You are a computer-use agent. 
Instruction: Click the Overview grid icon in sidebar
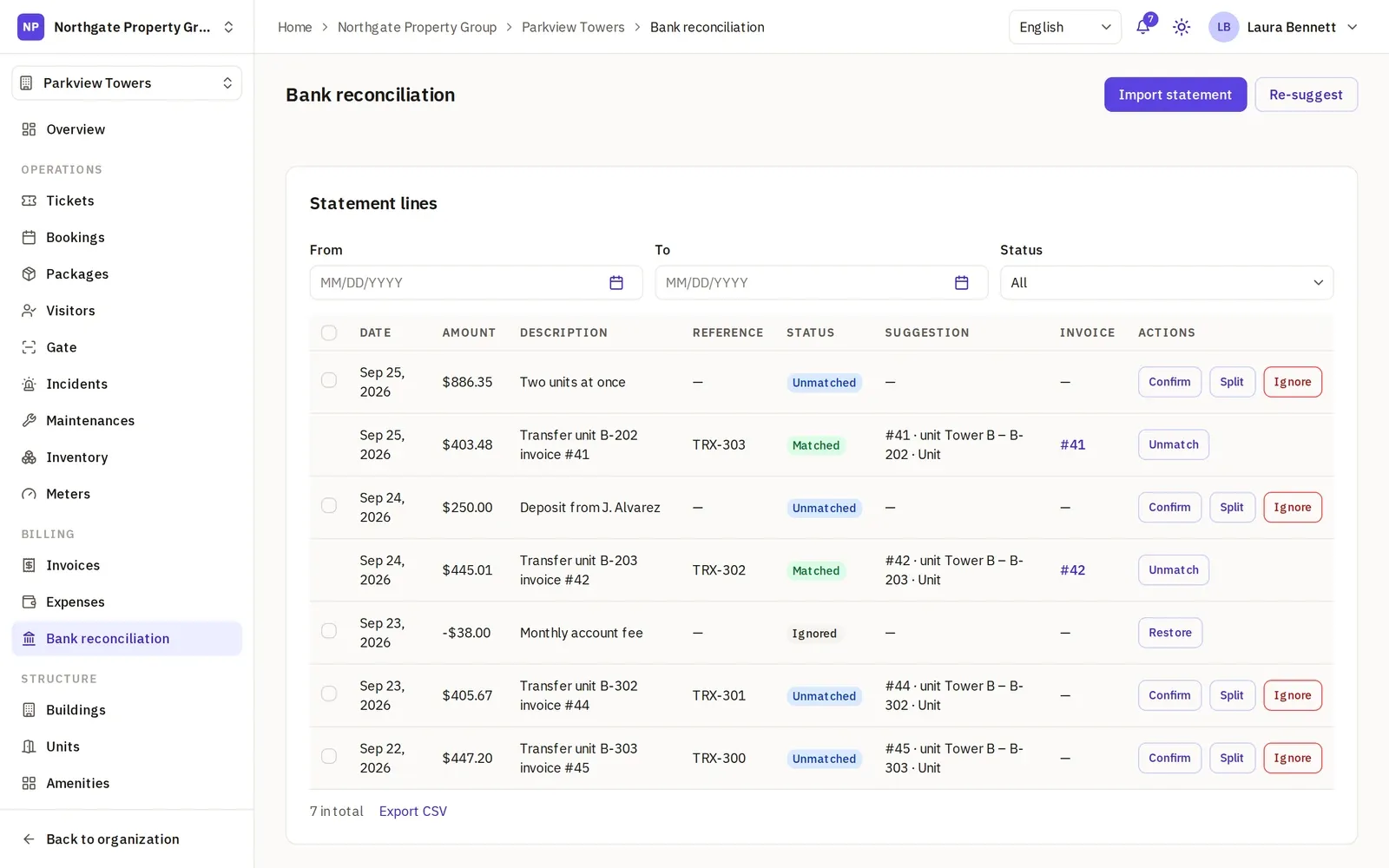[29, 129]
